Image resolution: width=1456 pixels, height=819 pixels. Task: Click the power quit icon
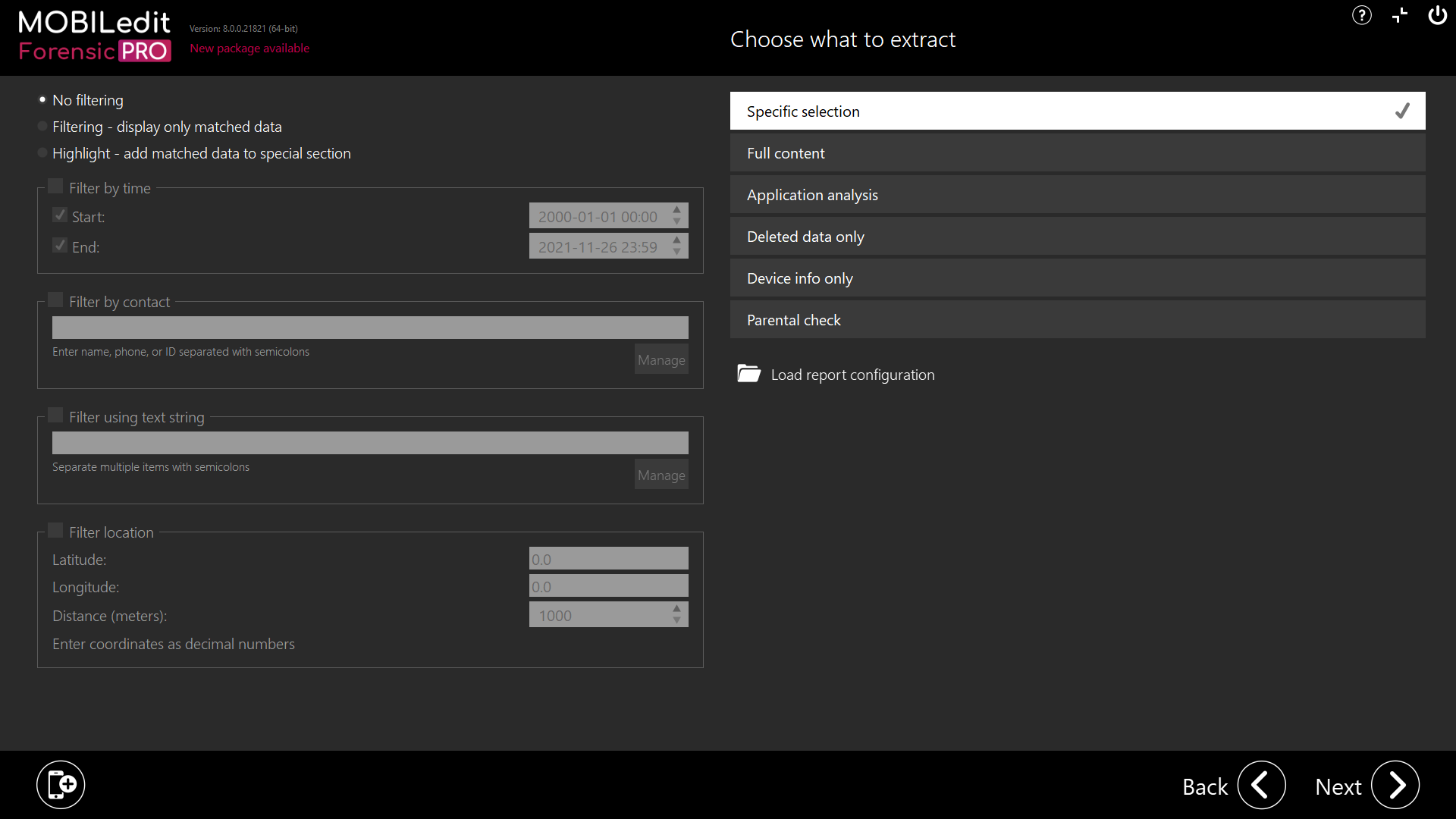[1437, 15]
